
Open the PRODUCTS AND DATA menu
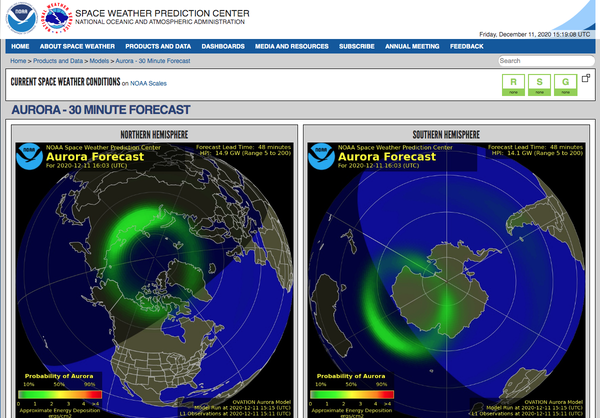[158, 46]
